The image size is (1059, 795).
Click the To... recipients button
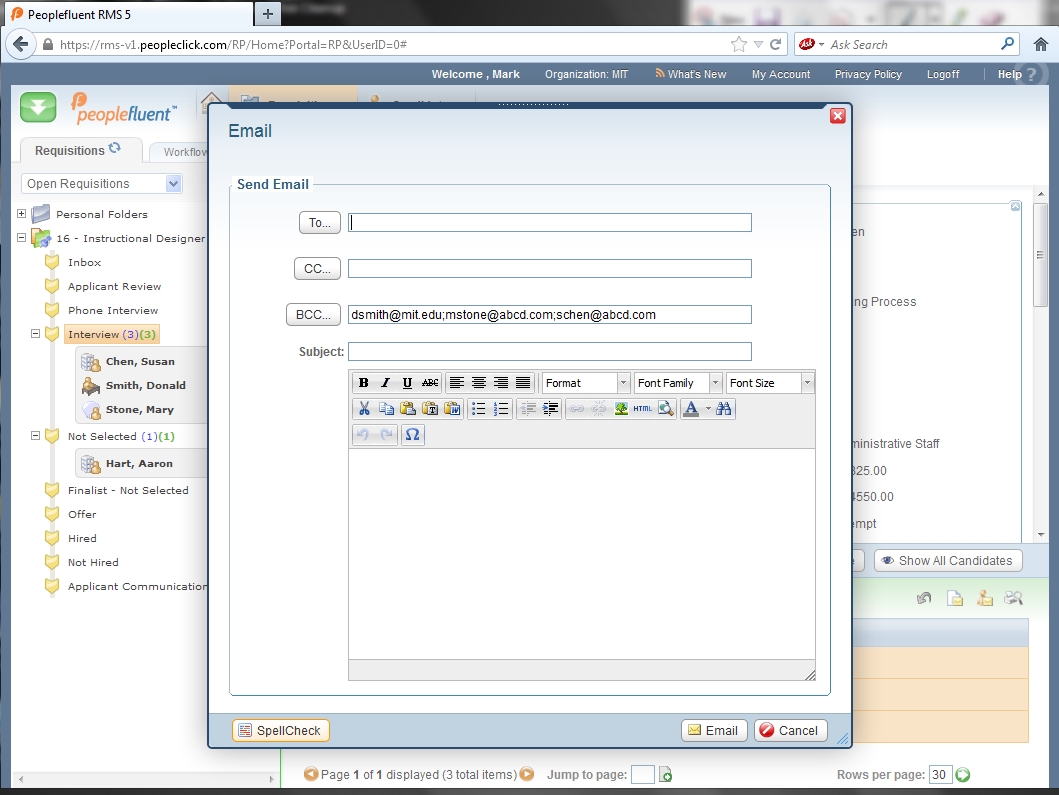tap(320, 223)
